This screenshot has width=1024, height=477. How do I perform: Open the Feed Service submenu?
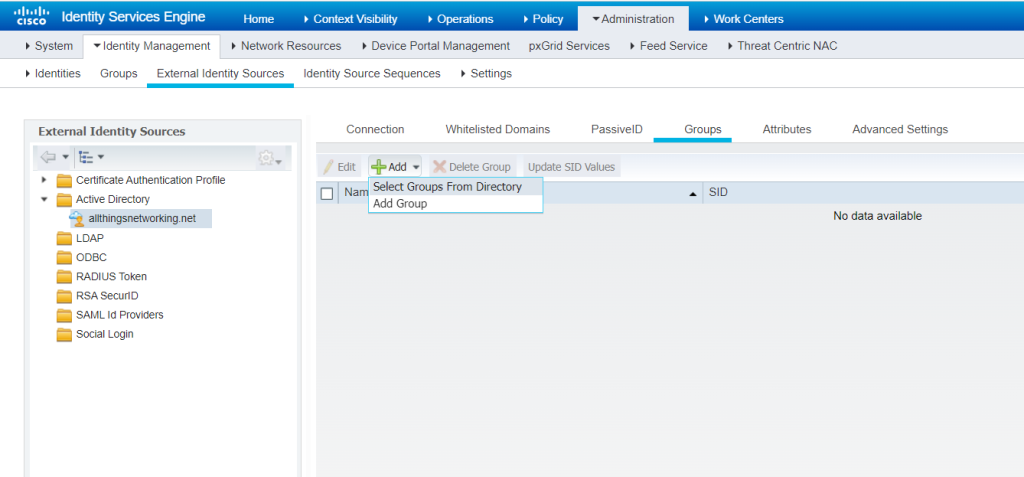(x=668, y=46)
